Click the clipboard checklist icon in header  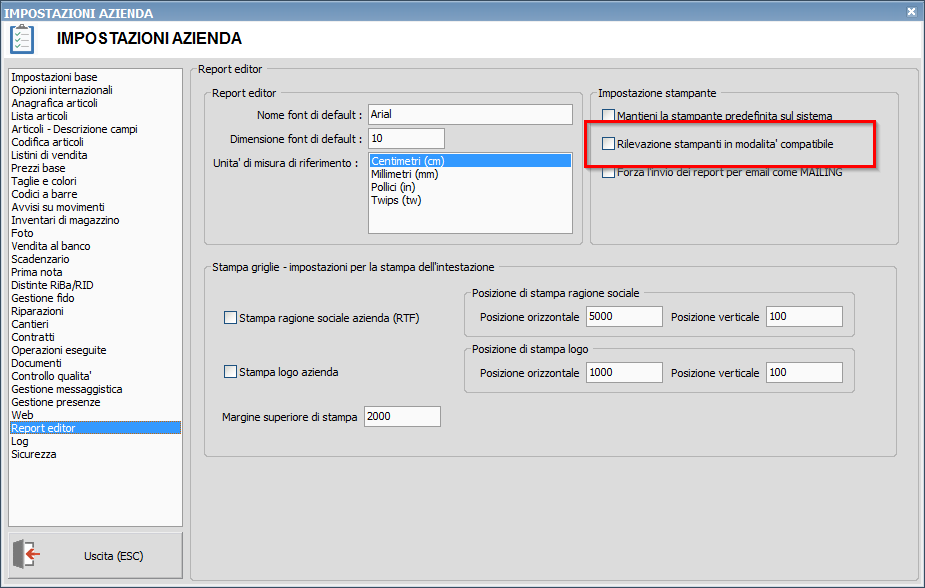tap(22, 39)
